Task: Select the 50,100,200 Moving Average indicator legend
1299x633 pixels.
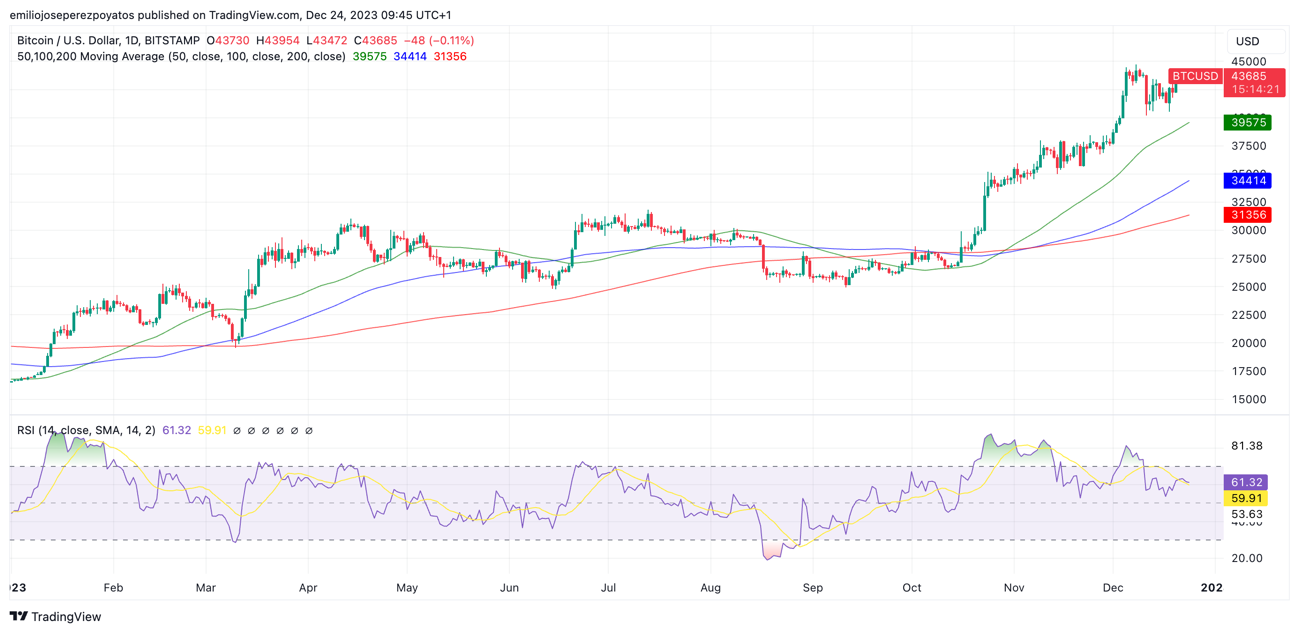Action: coord(181,57)
